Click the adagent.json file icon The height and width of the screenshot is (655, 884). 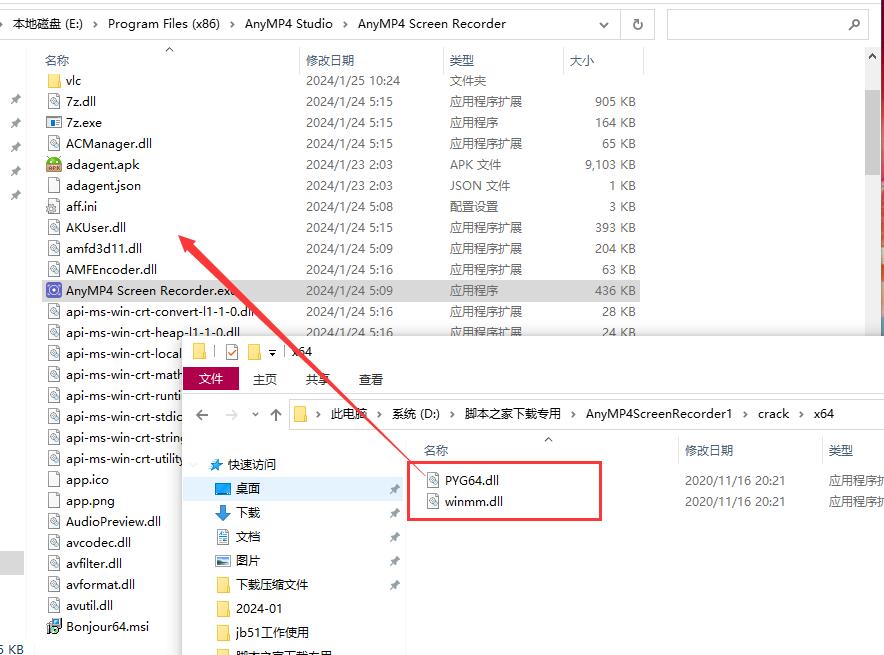(54, 185)
